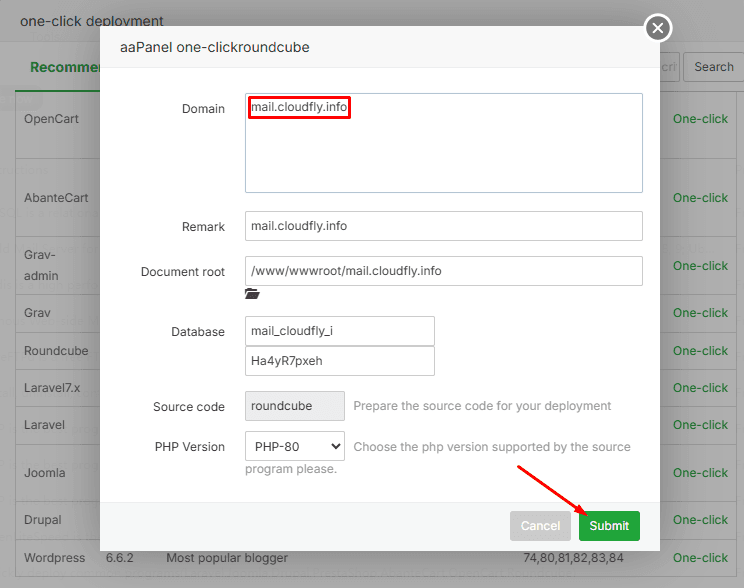Select Roundcube row name
This screenshot has height=588, width=744.
coord(56,351)
